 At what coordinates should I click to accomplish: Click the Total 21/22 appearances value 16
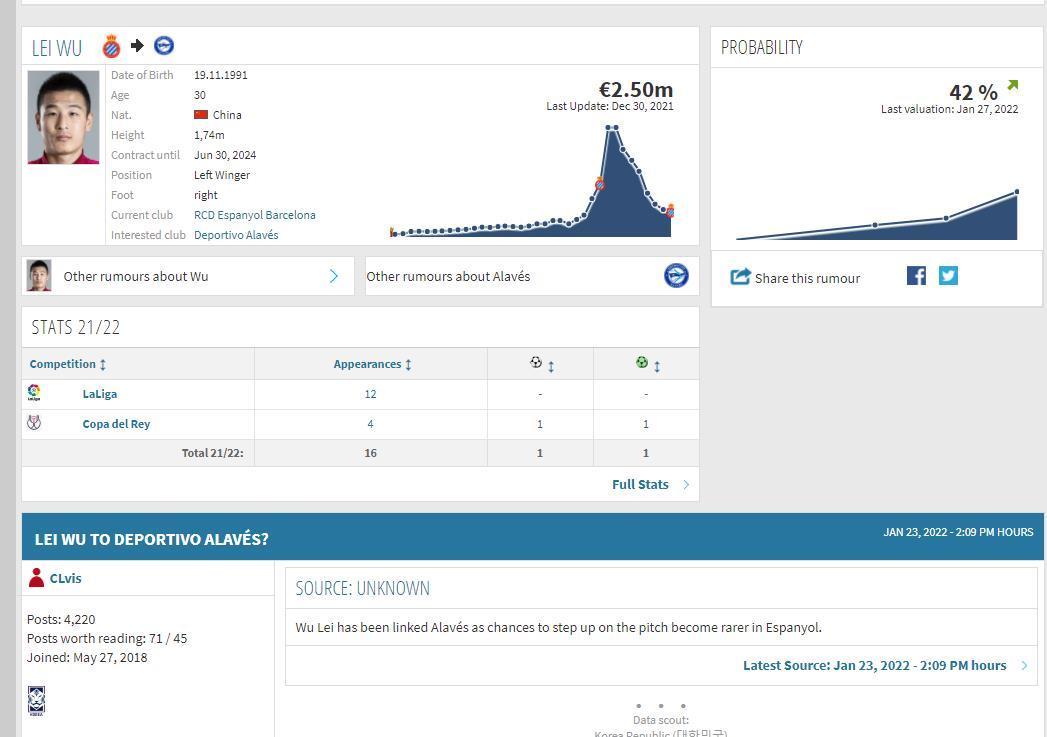371,453
